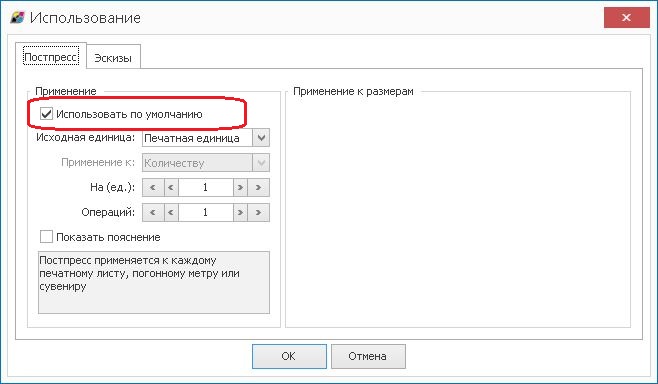Switch to the Эскизы tab
This screenshot has width=658, height=384.
coord(113,58)
